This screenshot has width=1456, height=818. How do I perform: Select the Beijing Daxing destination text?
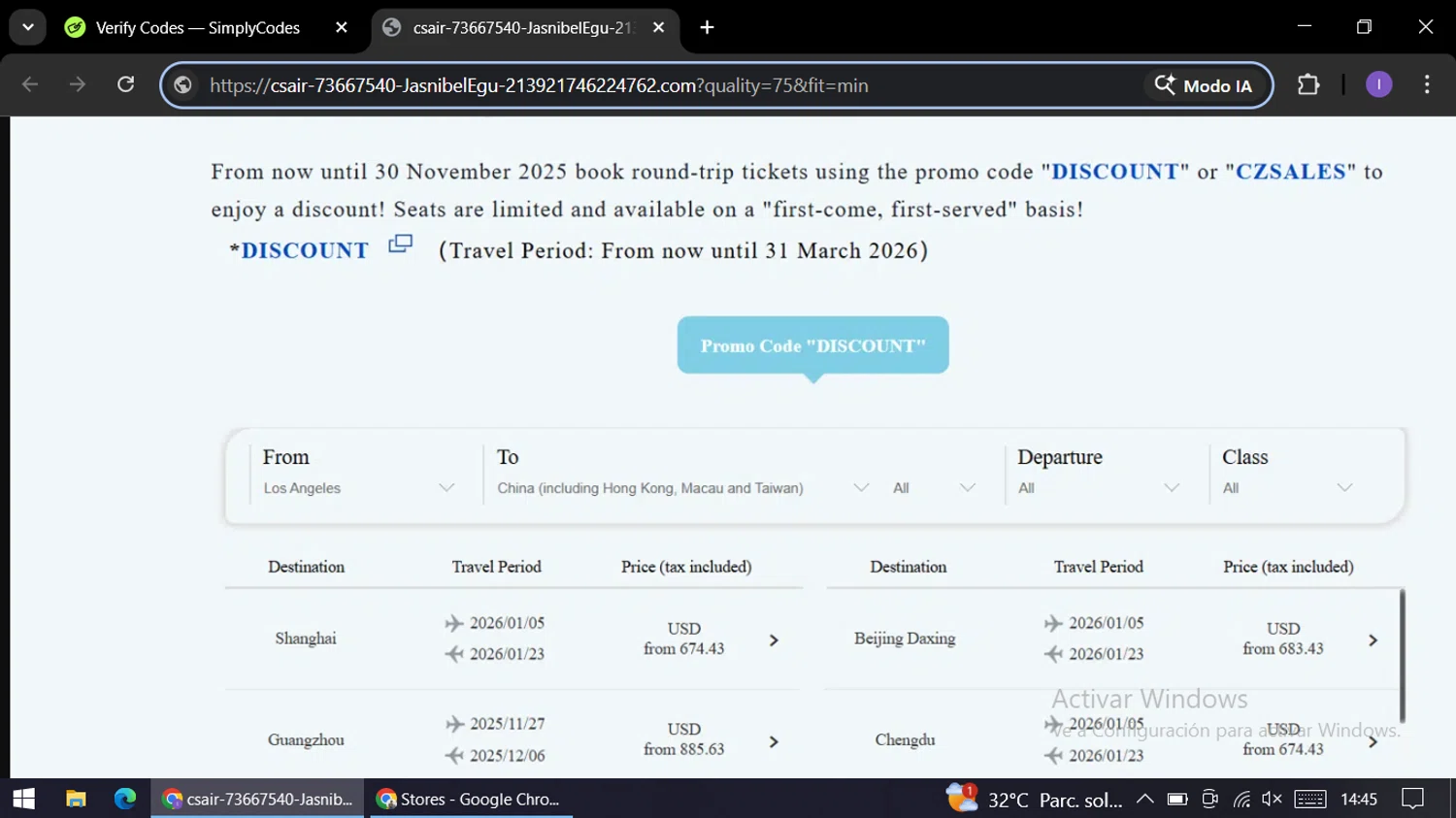point(905,638)
